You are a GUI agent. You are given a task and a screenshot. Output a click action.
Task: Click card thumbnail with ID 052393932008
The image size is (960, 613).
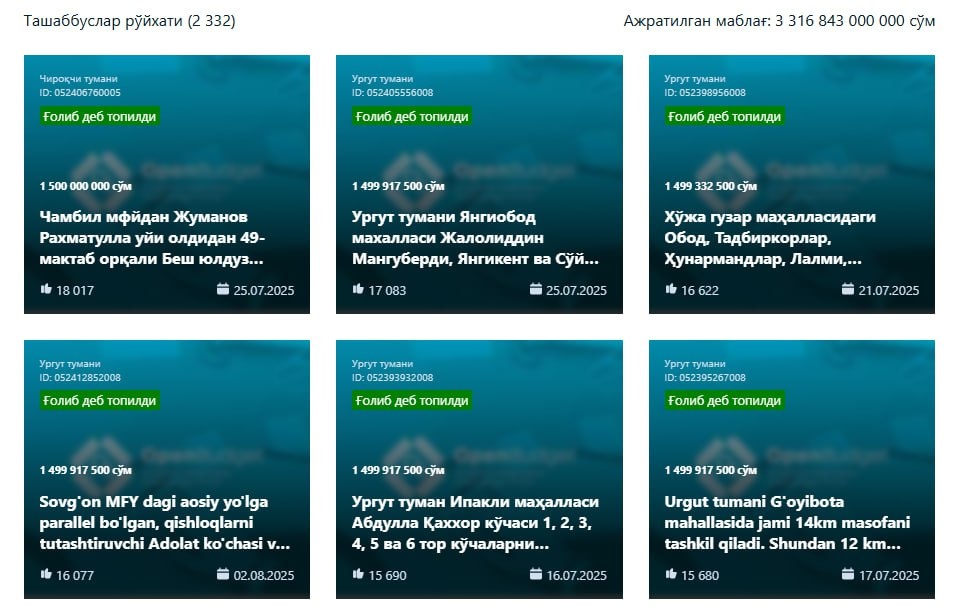479,469
